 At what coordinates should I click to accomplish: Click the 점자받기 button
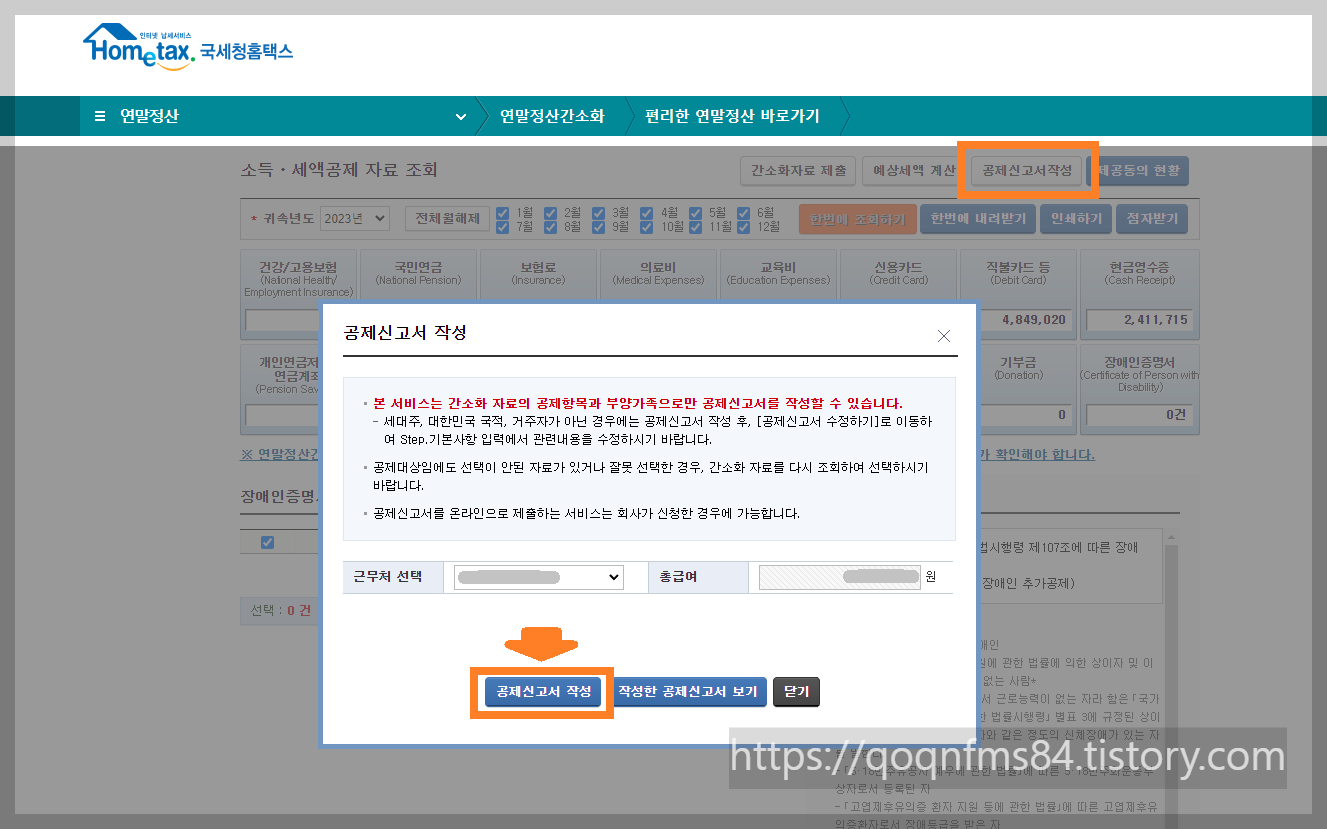1152,219
